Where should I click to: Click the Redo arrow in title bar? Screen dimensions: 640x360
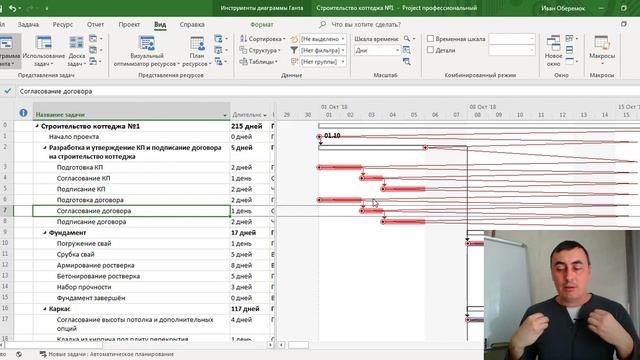coord(30,8)
